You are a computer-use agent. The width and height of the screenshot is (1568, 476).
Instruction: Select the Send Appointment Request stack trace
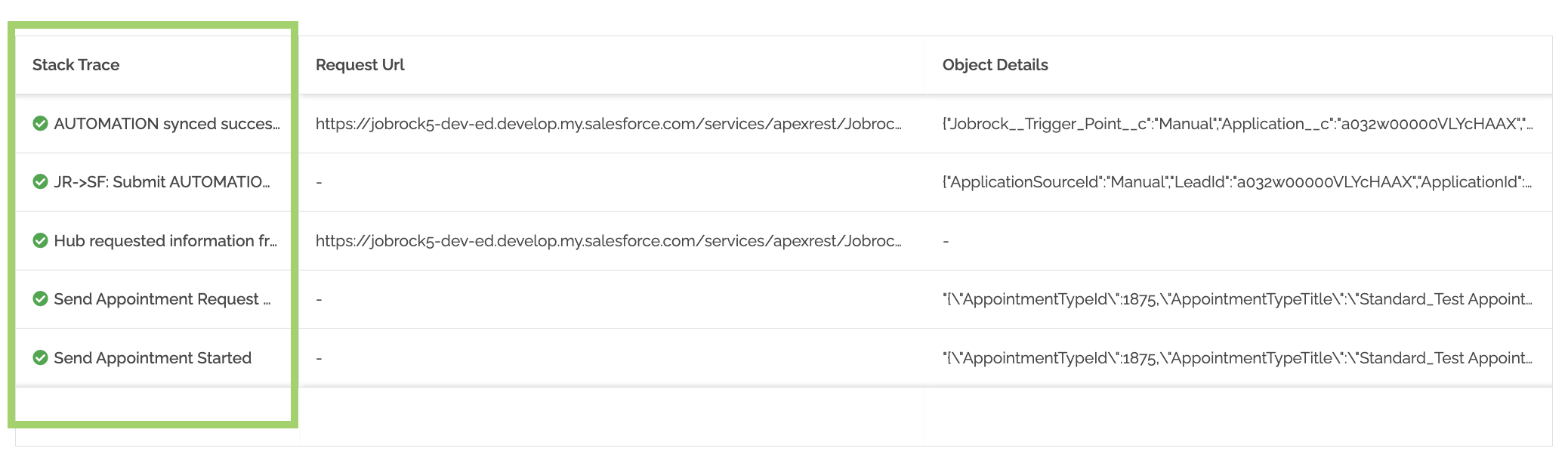tap(162, 299)
